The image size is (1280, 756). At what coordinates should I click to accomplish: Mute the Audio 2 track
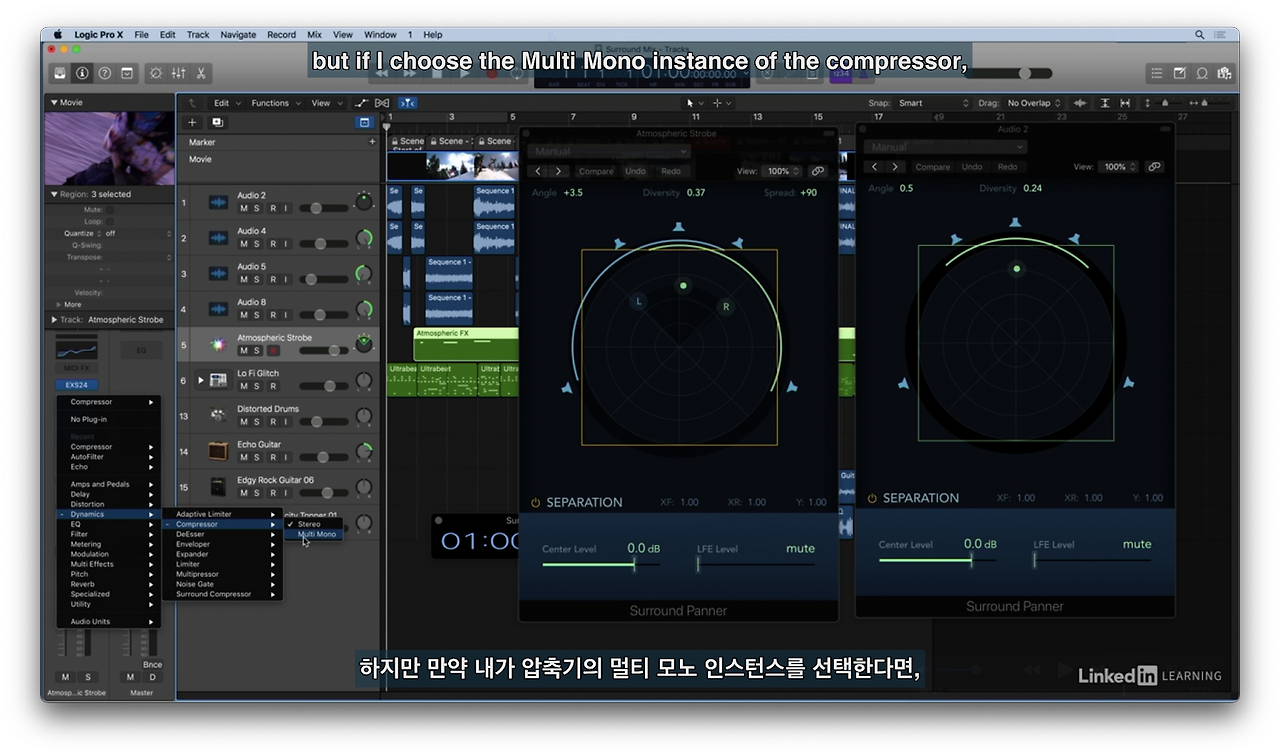244,208
